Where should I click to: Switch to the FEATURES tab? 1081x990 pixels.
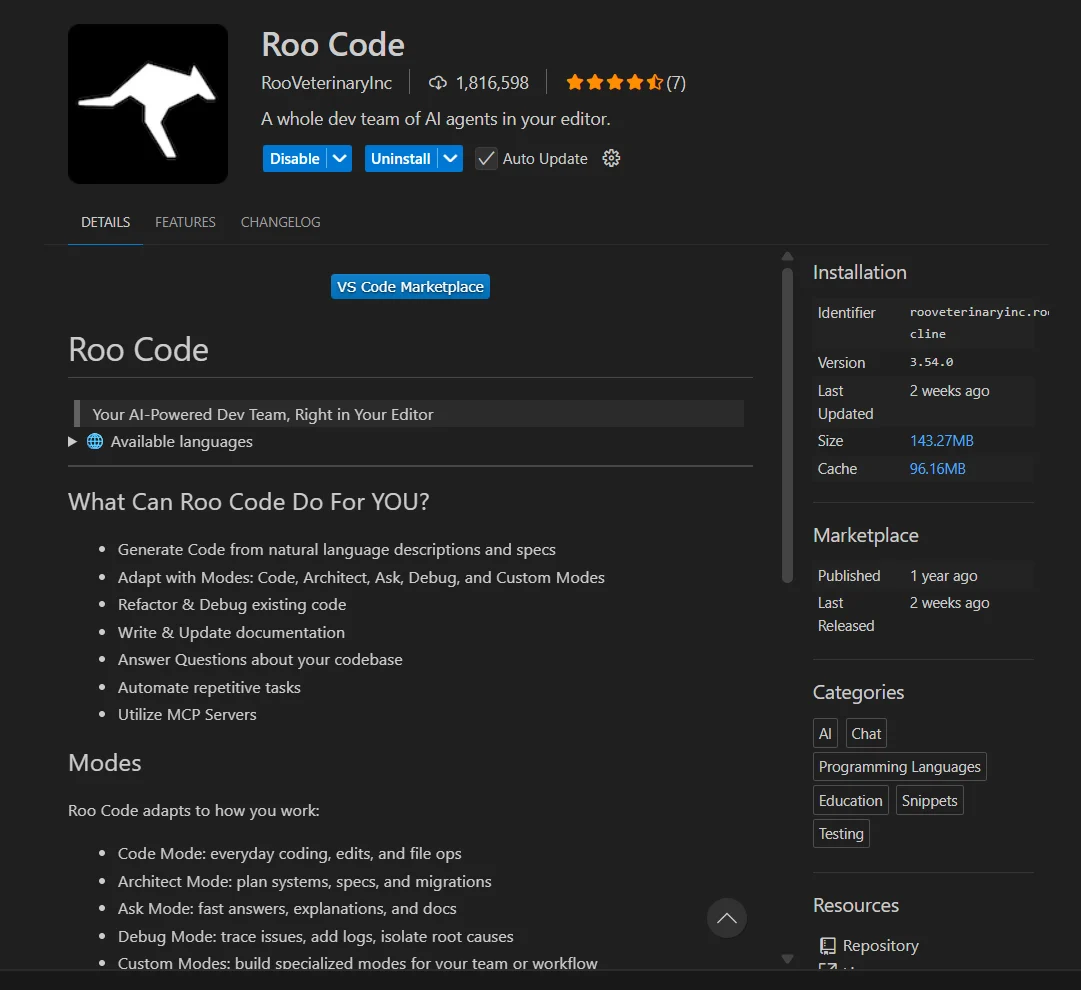(185, 222)
